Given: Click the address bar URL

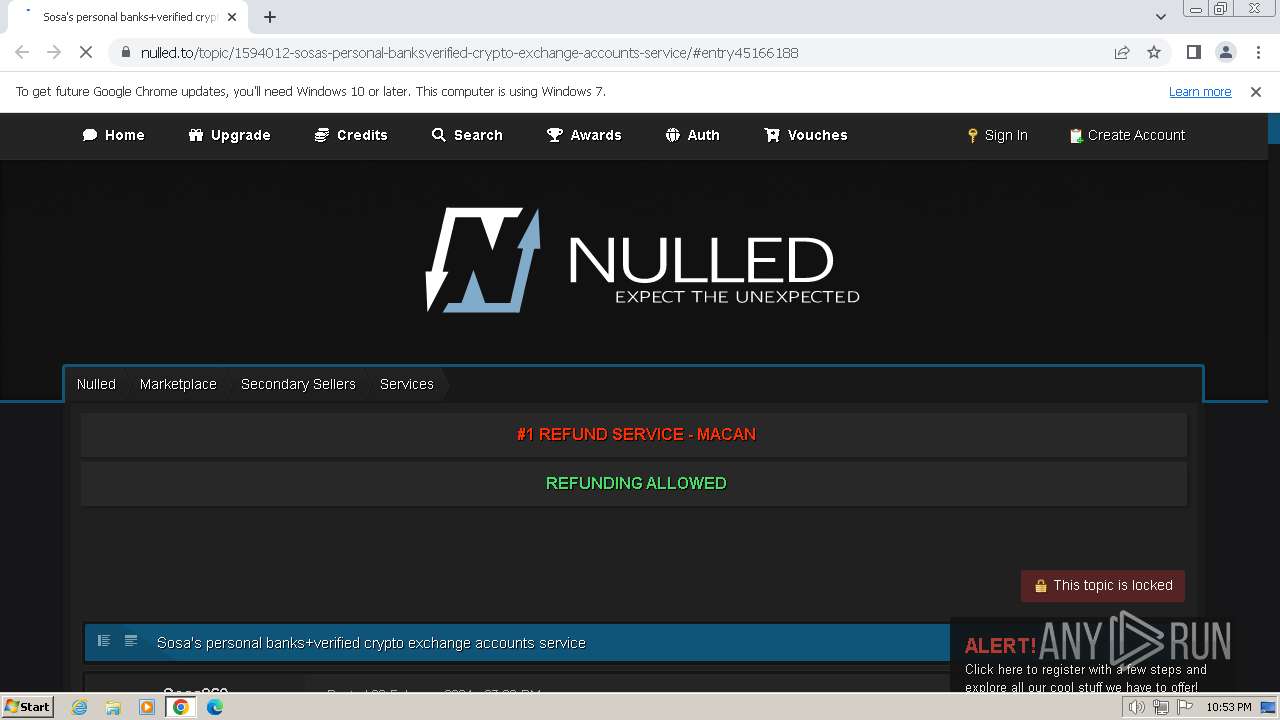Looking at the screenshot, I should coord(469,53).
